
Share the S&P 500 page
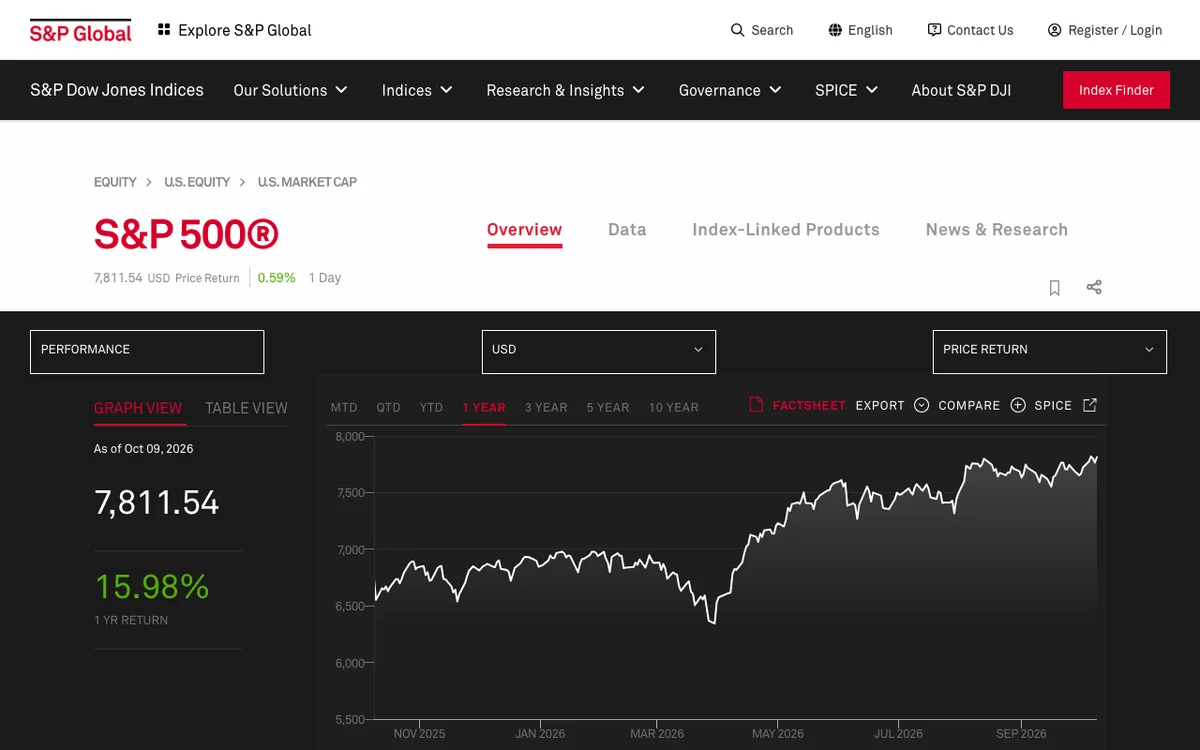pyautogui.click(x=1094, y=287)
